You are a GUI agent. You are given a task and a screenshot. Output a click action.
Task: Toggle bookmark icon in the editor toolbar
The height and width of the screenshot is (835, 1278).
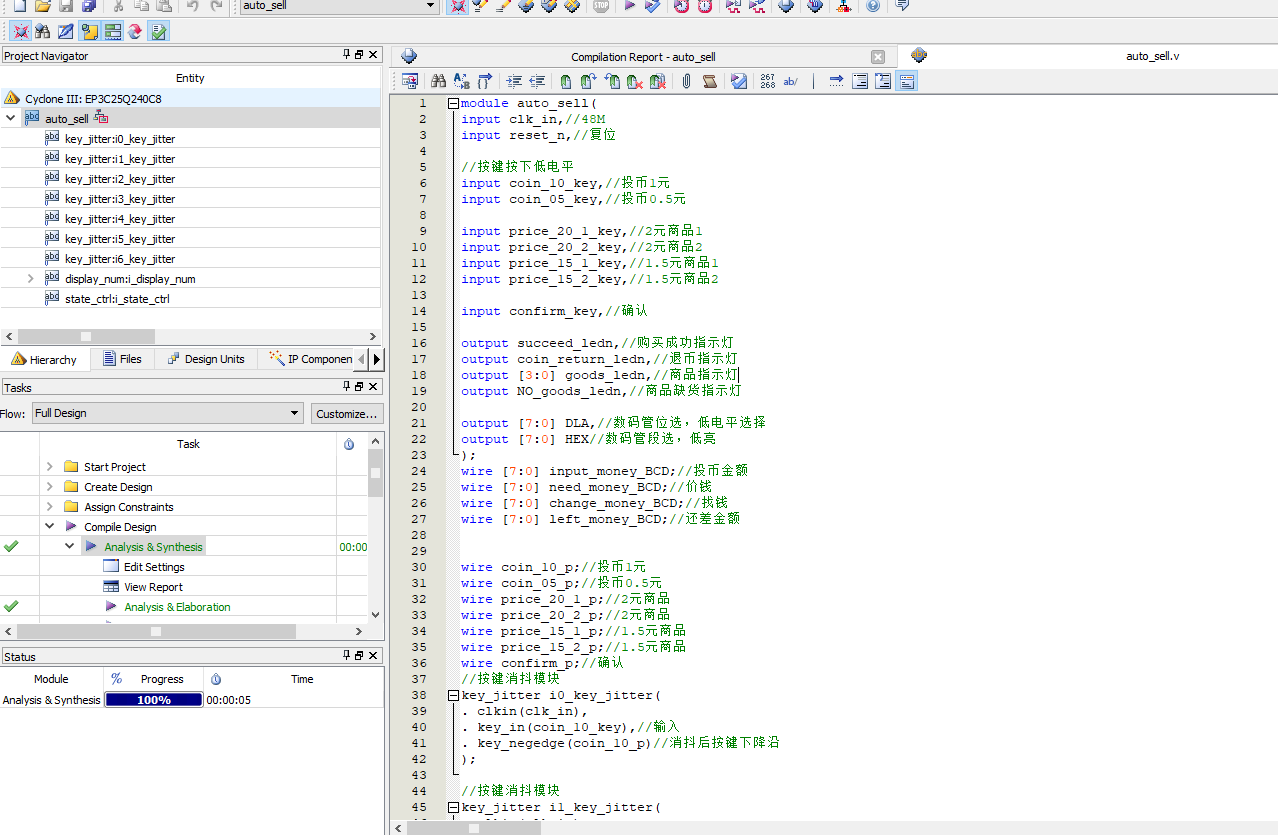(x=565, y=81)
